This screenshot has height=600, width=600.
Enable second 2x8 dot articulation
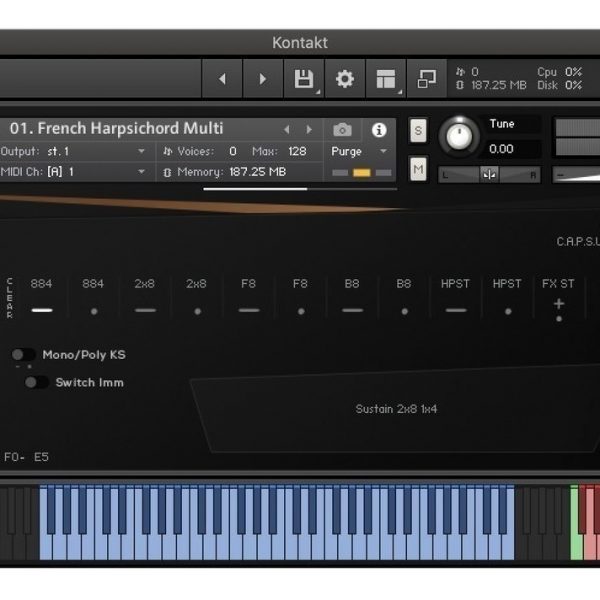(197, 311)
